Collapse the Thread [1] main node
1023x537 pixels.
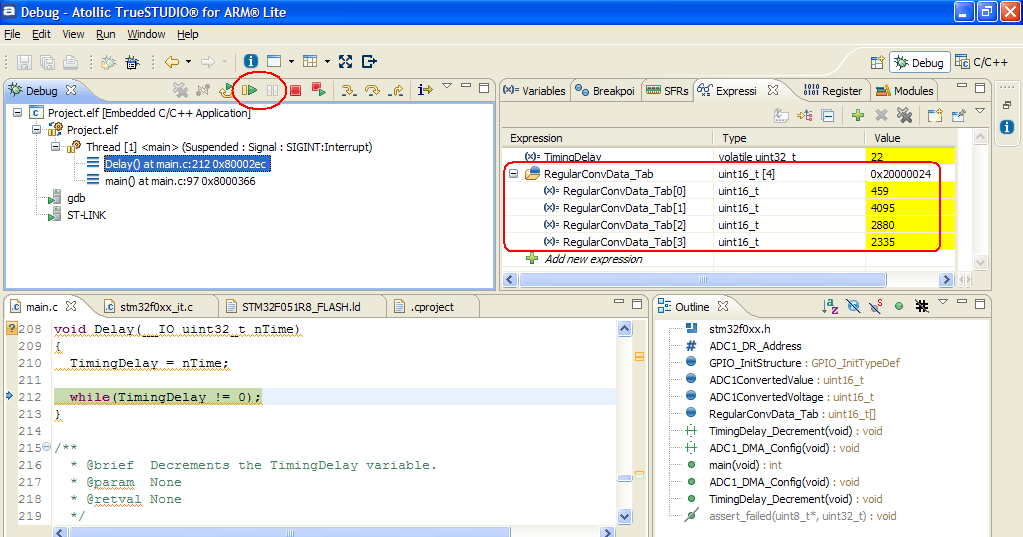[x=56, y=147]
